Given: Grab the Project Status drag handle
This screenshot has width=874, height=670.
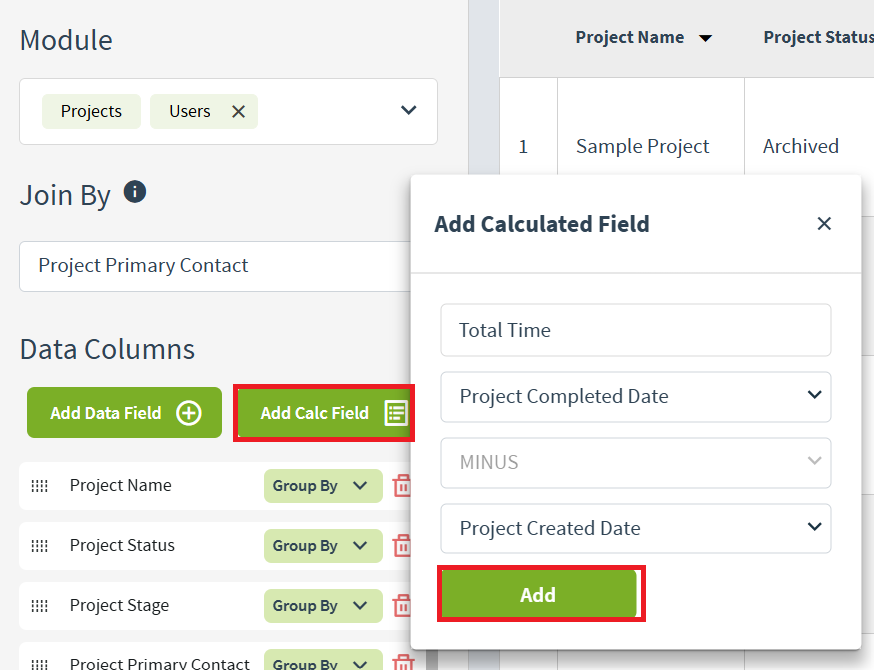Looking at the screenshot, I should click(x=40, y=546).
